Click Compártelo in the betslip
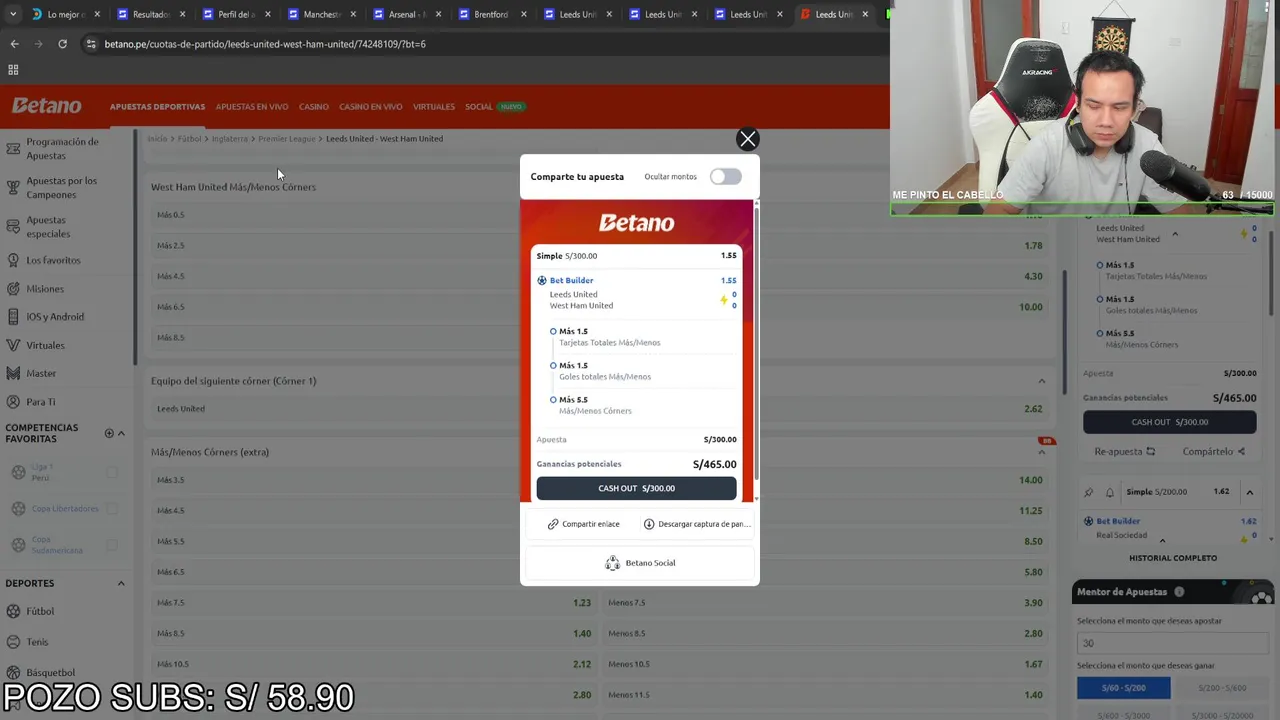 click(1213, 451)
